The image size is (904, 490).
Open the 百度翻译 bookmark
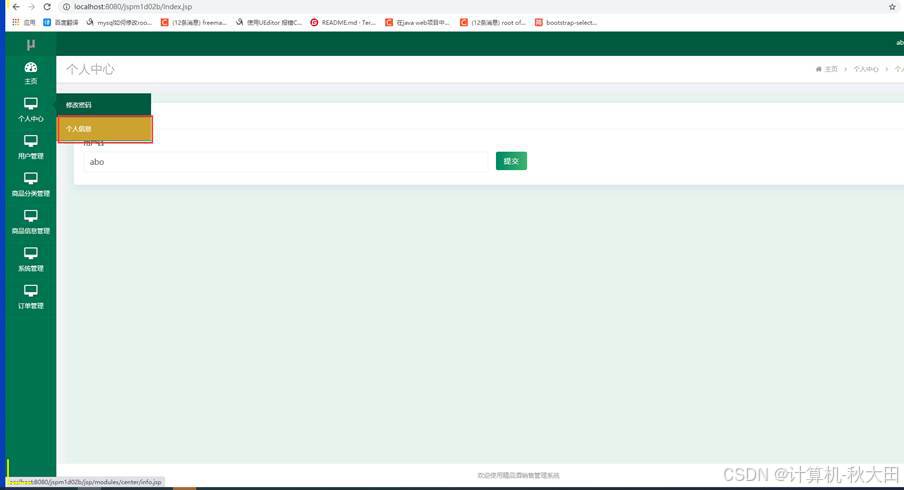point(61,22)
